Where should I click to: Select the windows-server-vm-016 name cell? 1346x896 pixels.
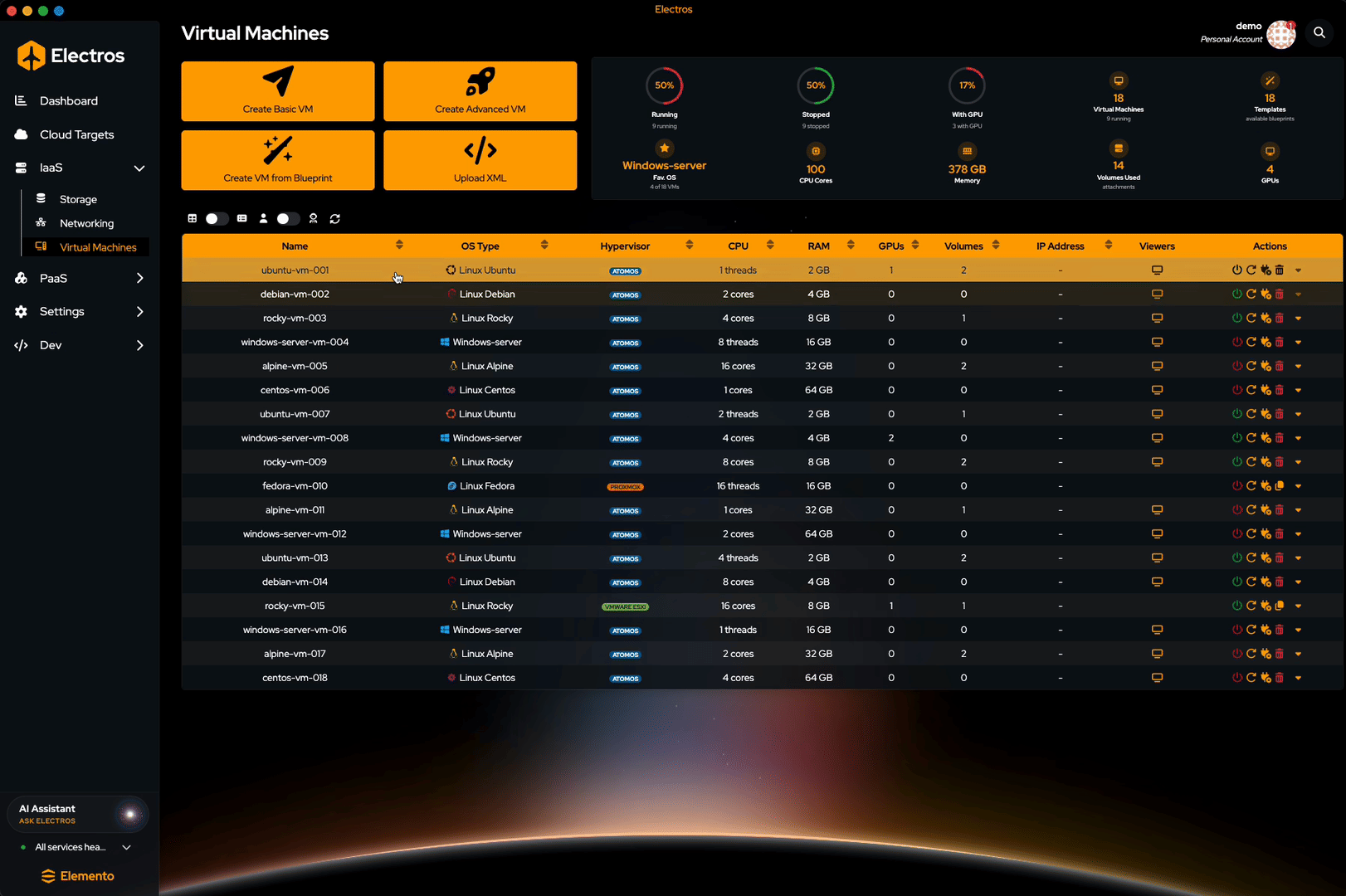point(295,630)
